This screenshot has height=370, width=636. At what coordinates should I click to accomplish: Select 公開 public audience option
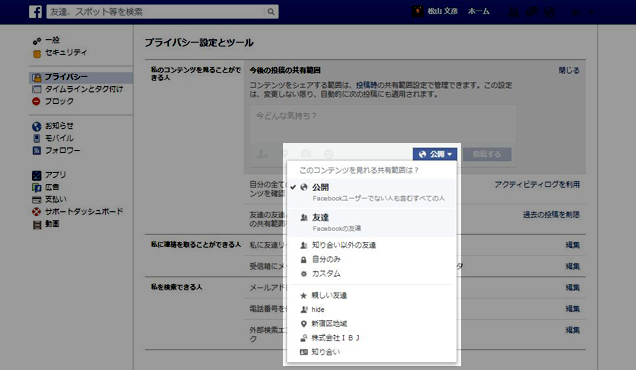pos(372,193)
